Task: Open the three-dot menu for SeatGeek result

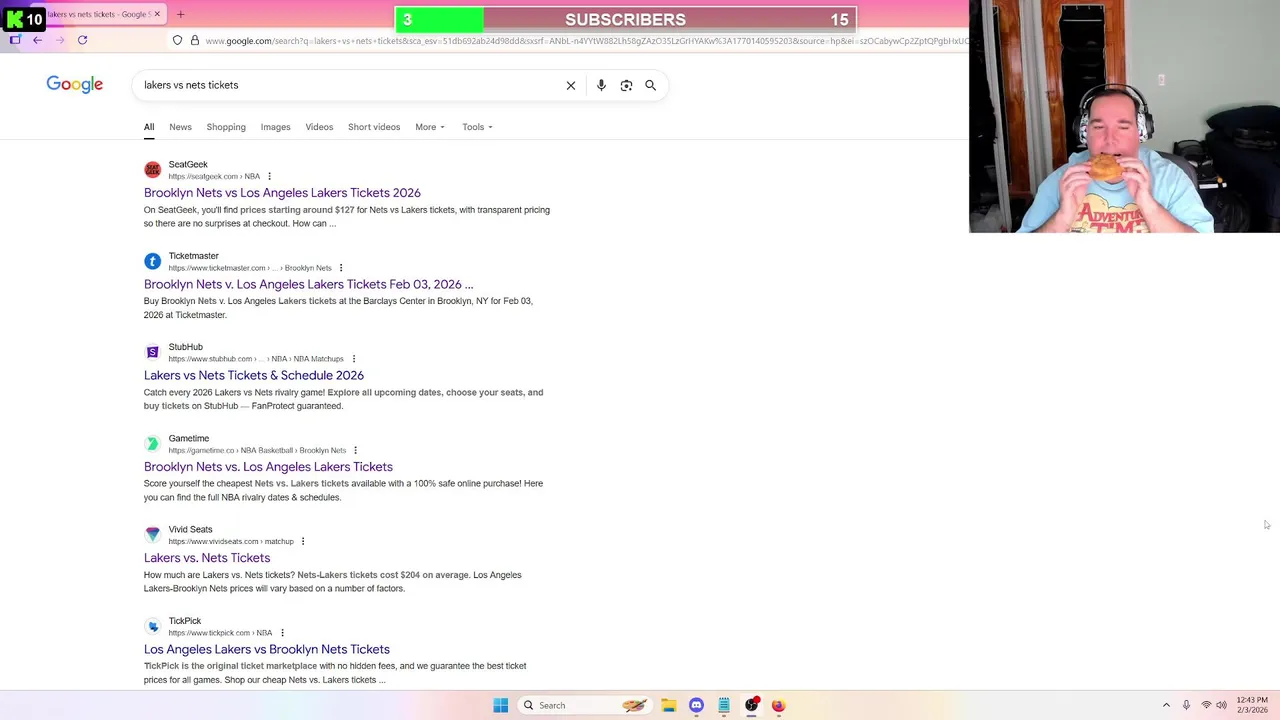Action: (269, 176)
